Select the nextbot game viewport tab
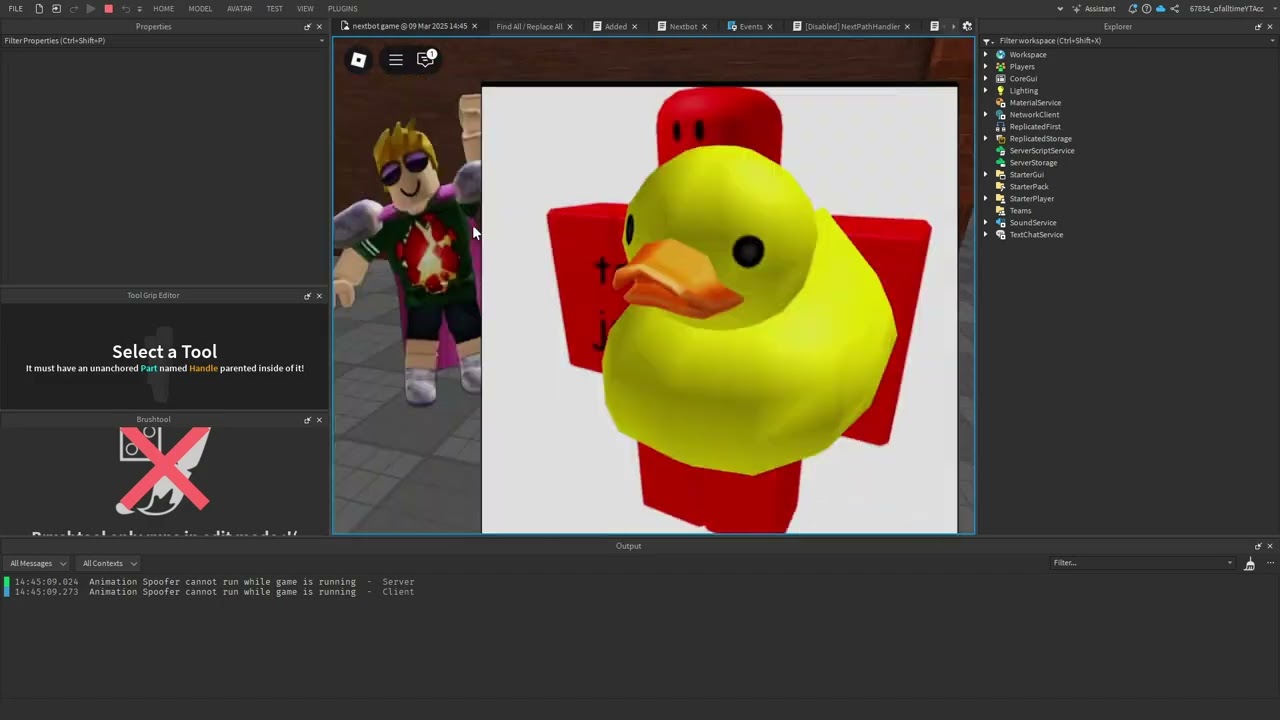Viewport: 1280px width, 720px height. point(408,26)
